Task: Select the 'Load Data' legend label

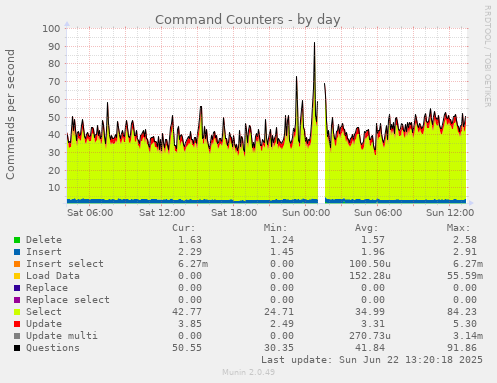Action: (x=53, y=276)
